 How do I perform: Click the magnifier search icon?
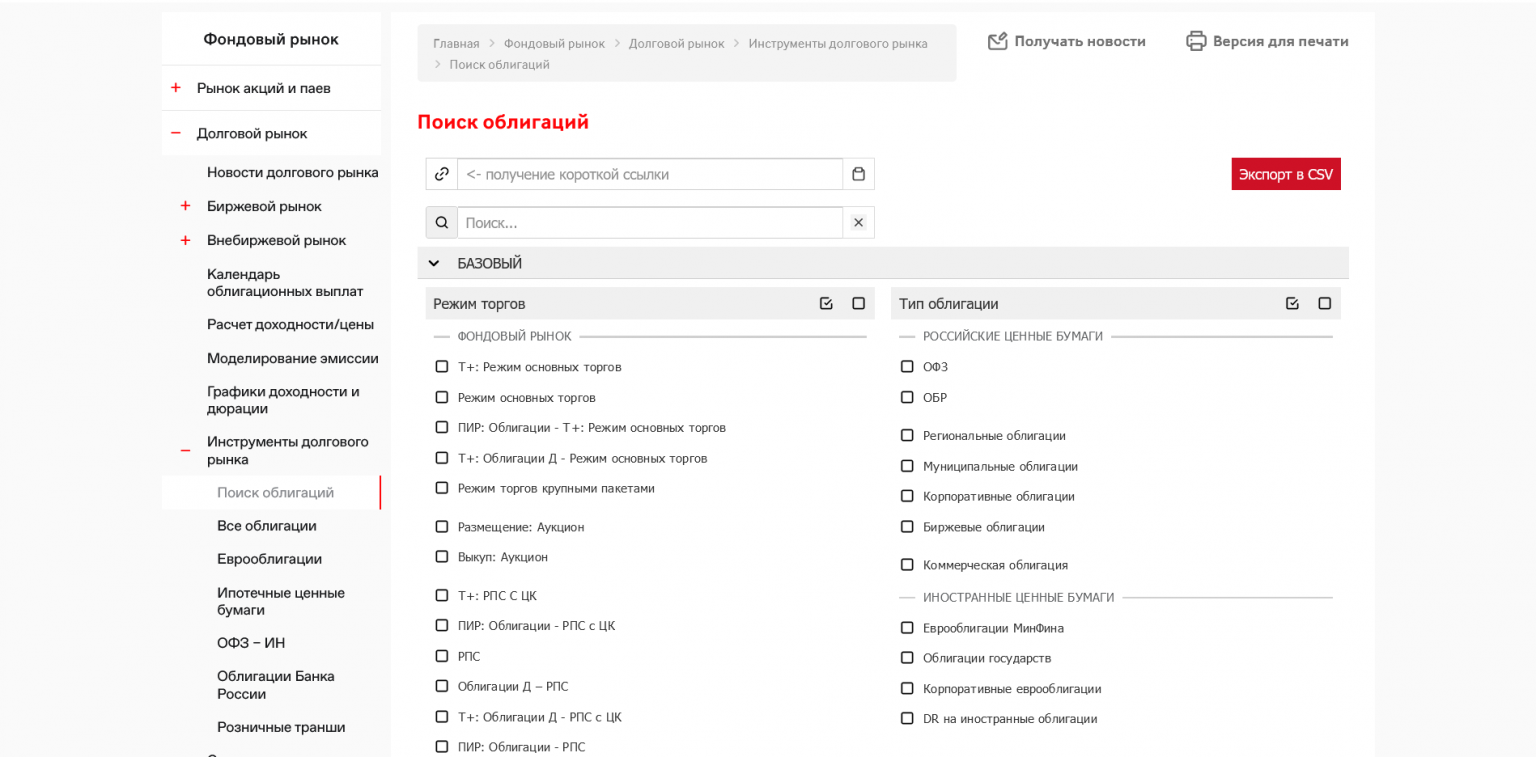click(441, 222)
